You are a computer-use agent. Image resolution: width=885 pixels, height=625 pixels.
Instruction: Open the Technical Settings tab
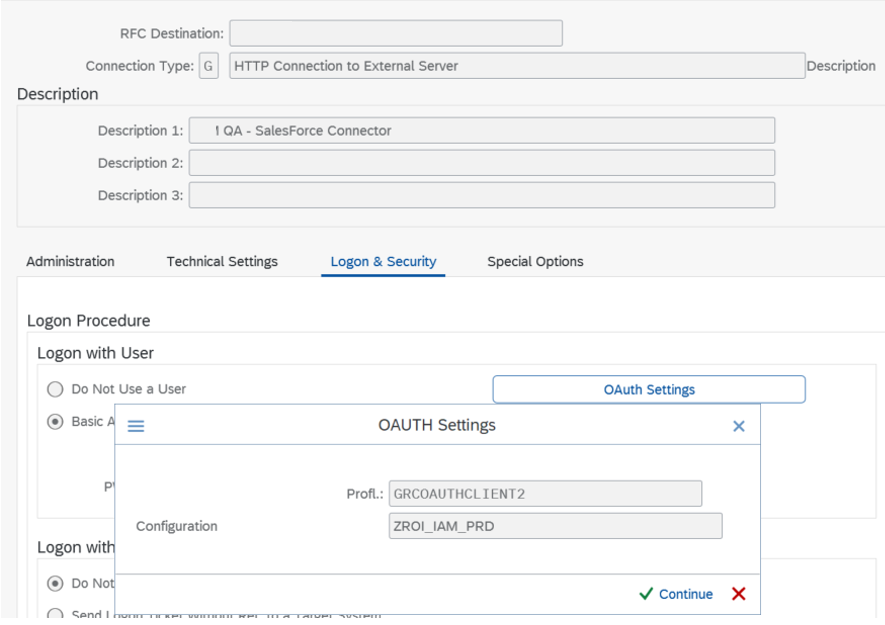(222, 261)
